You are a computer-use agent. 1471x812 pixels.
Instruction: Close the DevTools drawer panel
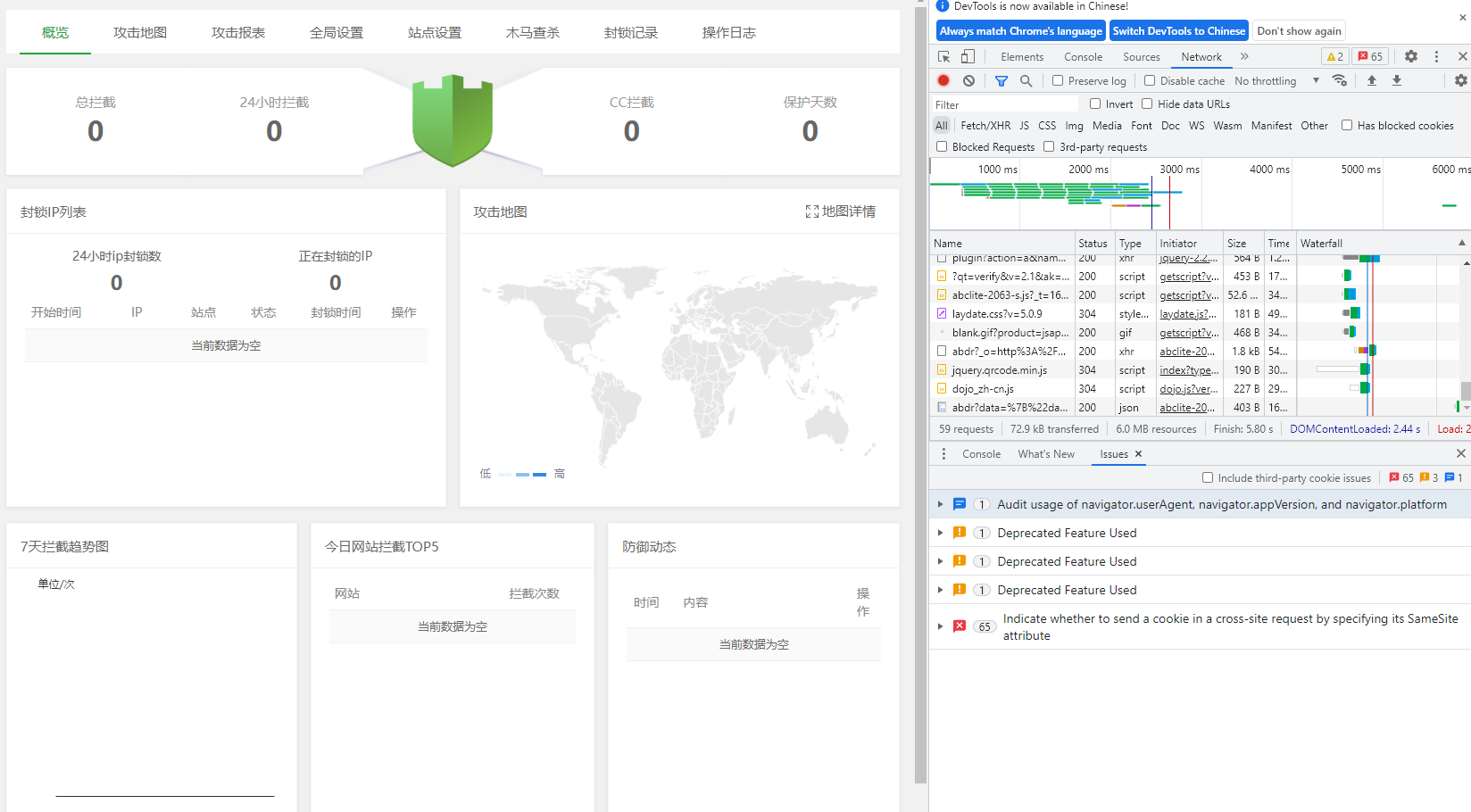pyautogui.click(x=1461, y=453)
